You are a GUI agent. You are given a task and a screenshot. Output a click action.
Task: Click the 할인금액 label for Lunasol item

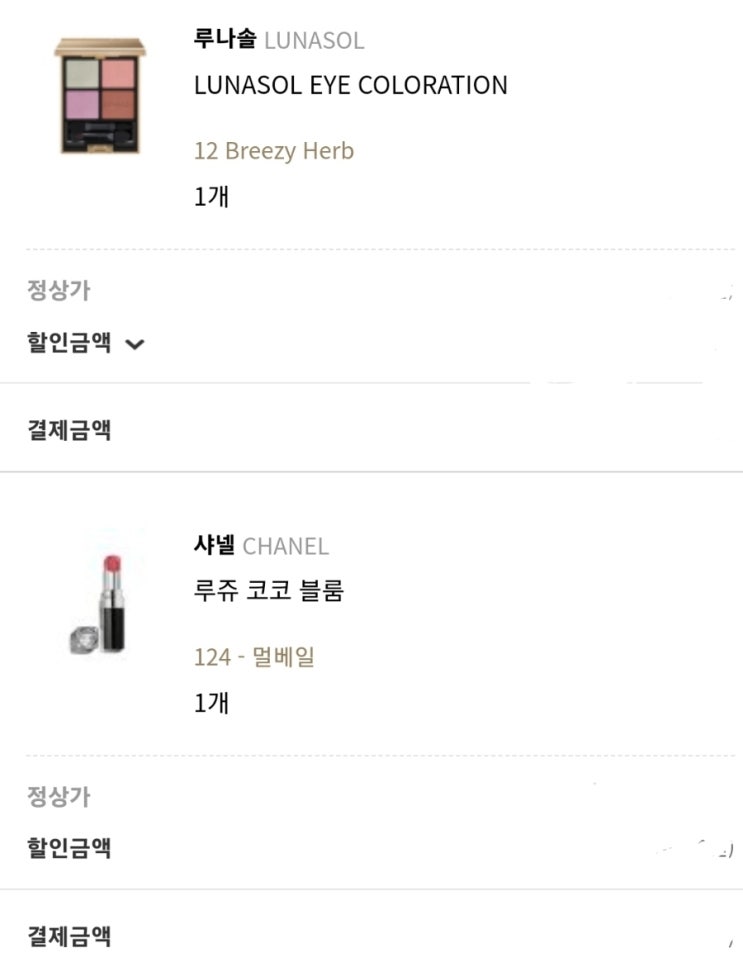[68, 344]
